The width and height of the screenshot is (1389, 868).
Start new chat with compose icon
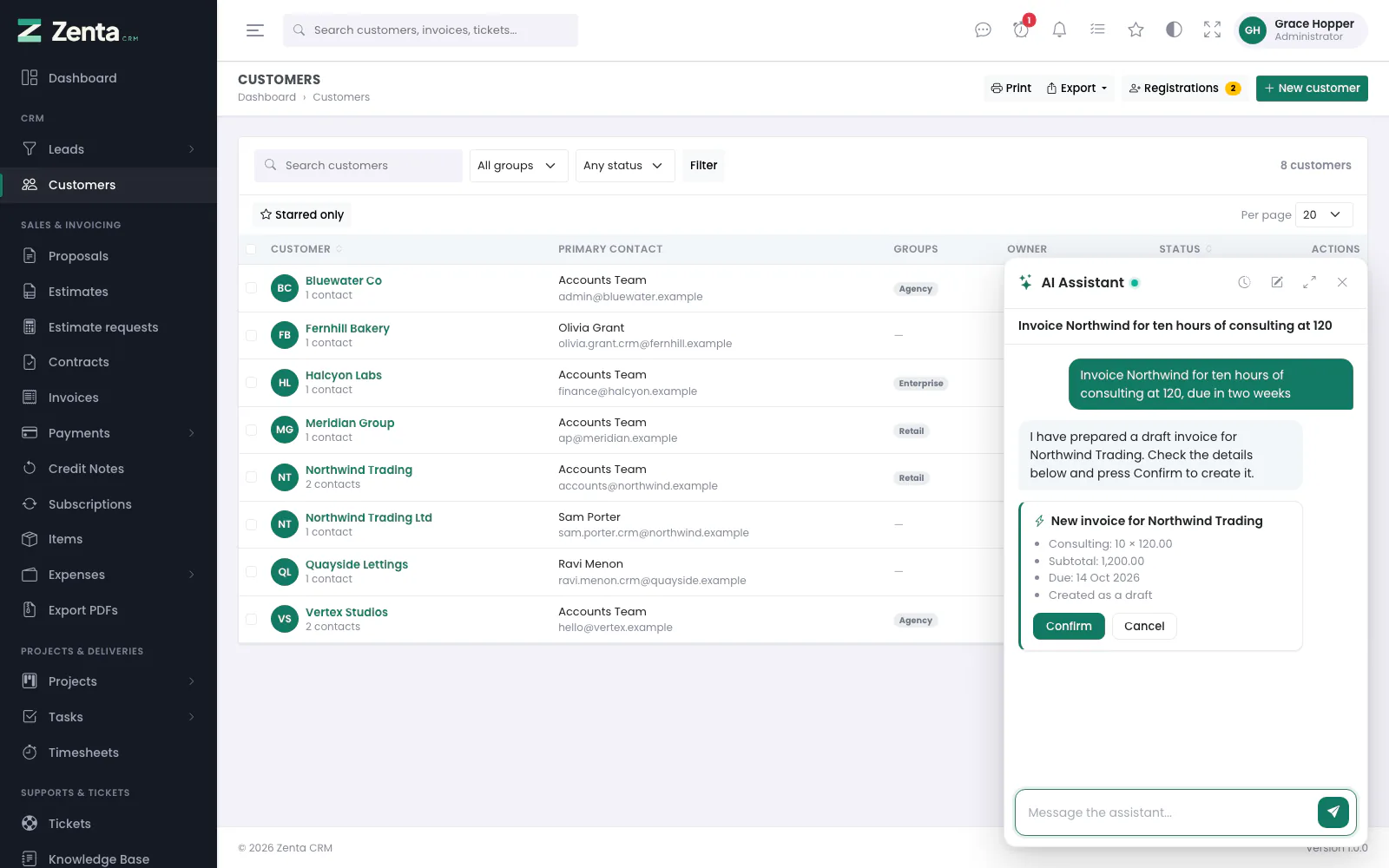click(1277, 282)
